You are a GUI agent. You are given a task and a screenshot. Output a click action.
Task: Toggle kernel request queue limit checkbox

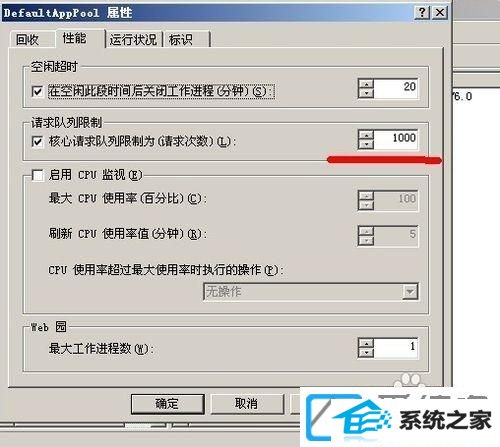tap(37, 142)
